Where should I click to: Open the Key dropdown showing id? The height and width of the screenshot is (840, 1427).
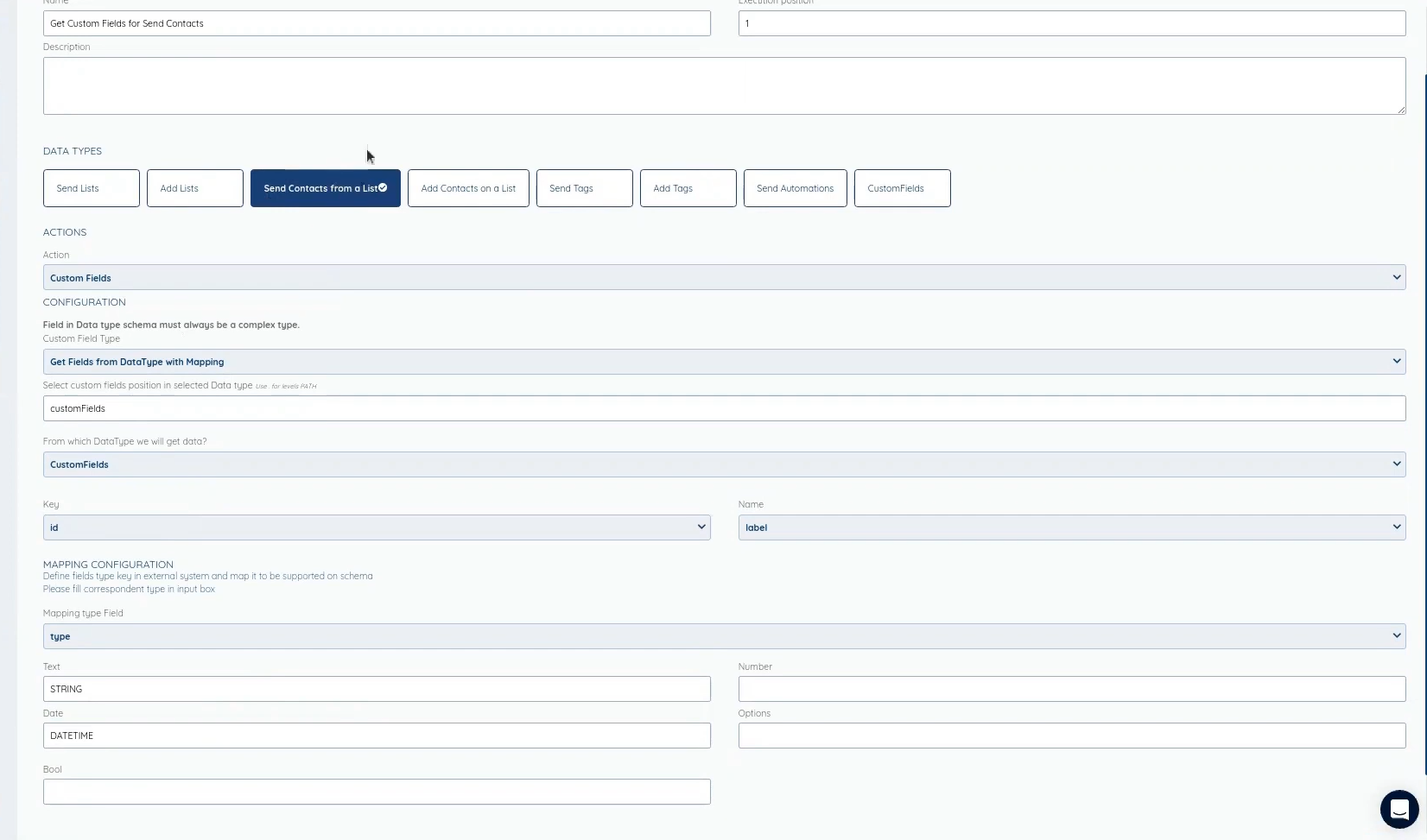click(377, 527)
